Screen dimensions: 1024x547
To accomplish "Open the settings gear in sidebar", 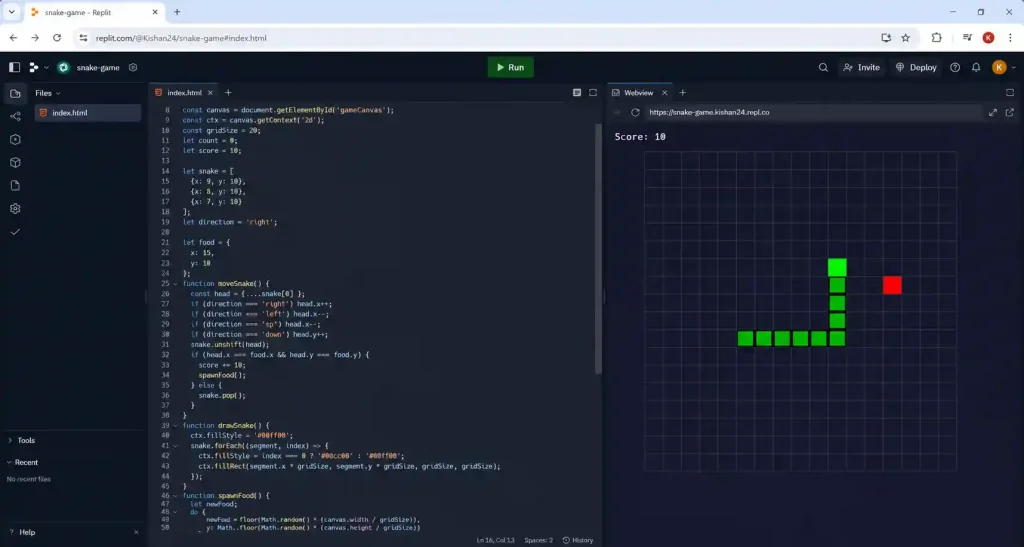I will 15,209.
